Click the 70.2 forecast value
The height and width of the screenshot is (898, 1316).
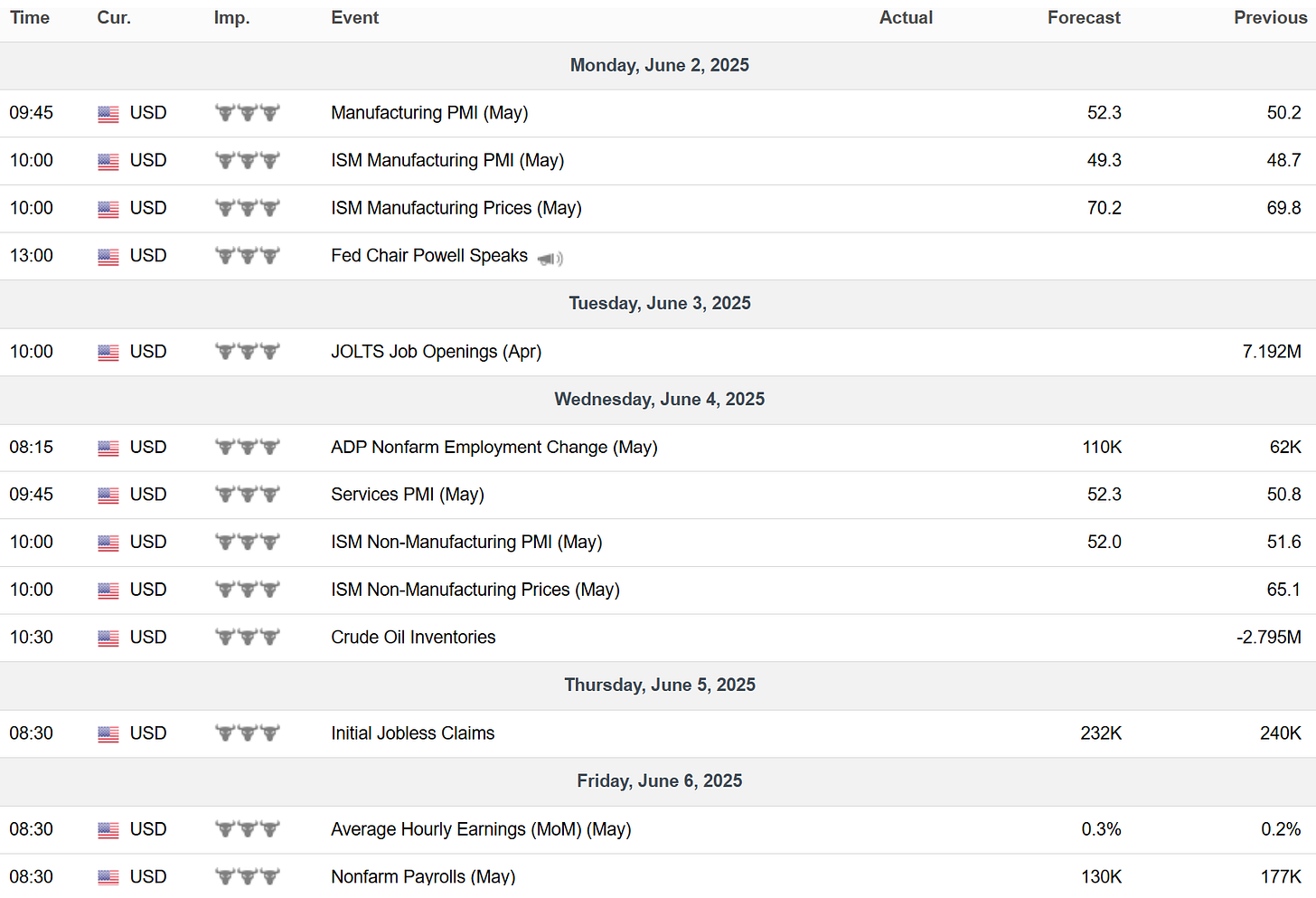pos(1104,209)
